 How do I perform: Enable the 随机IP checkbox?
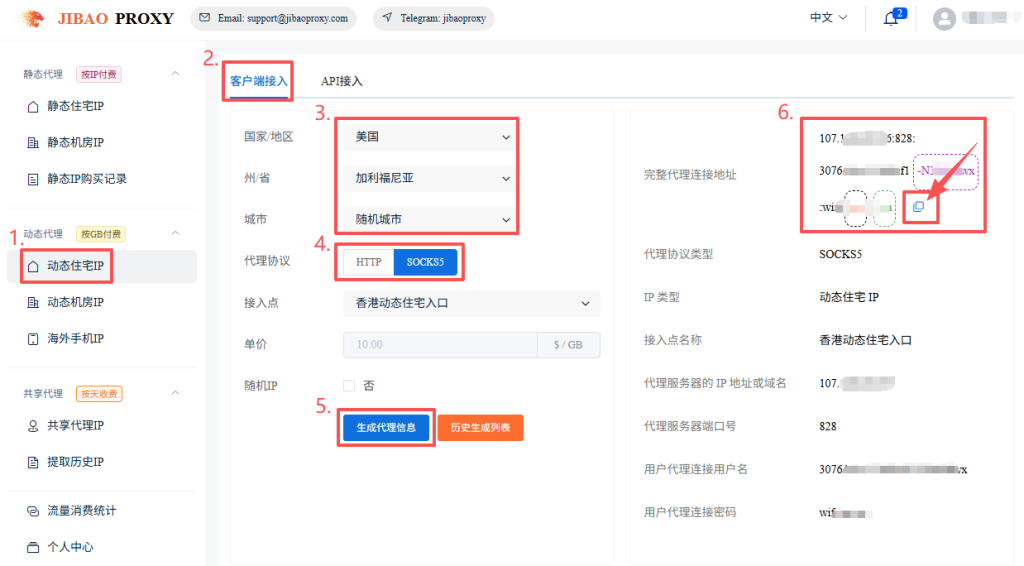(x=349, y=385)
